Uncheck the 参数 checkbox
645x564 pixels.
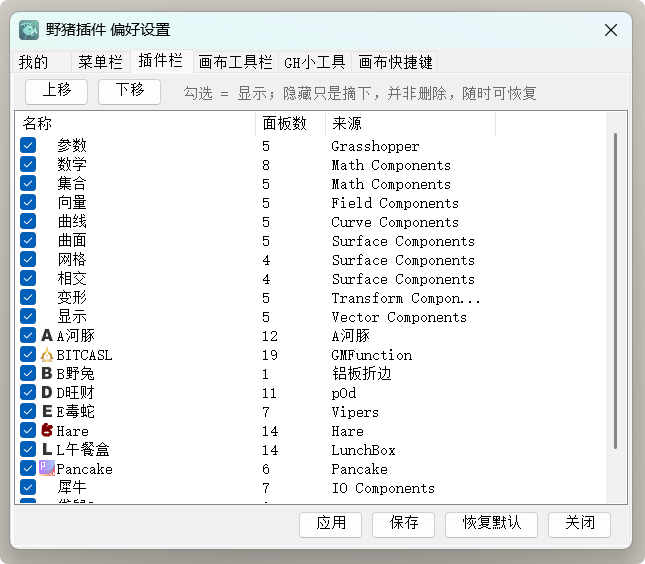(x=28, y=146)
